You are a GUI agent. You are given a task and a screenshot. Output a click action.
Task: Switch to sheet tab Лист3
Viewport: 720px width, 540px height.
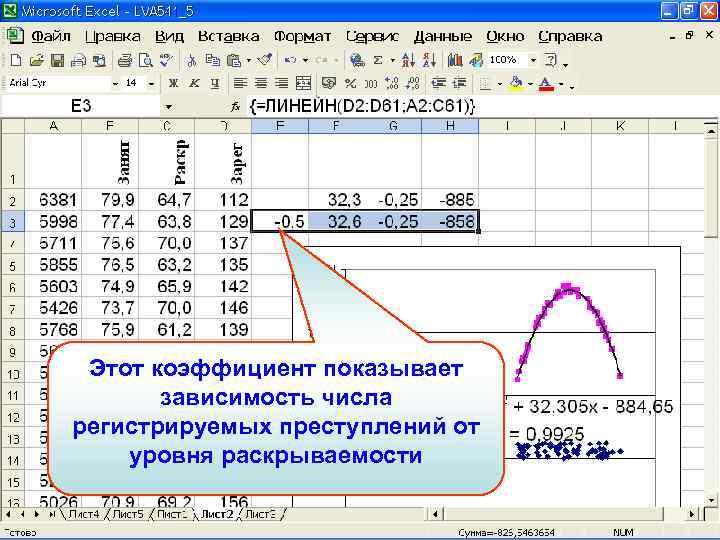click(260, 514)
